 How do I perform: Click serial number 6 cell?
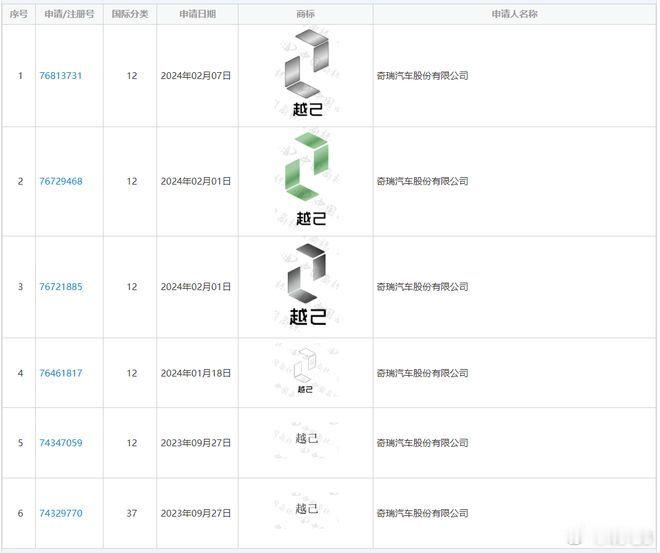pyautogui.click(x=20, y=513)
